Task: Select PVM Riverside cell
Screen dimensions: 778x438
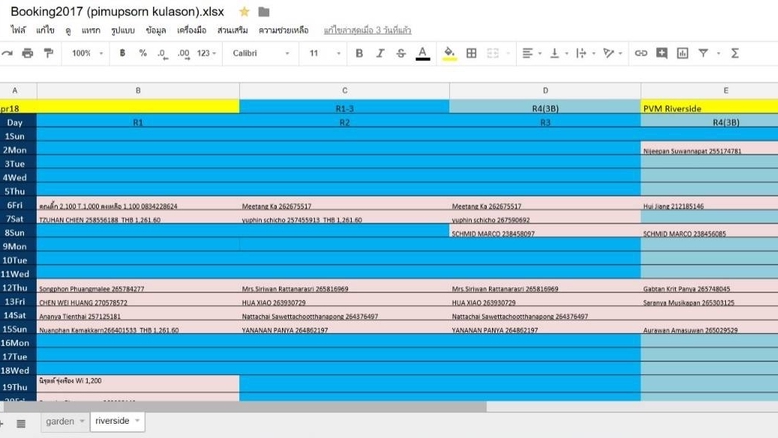Action: tap(710, 108)
